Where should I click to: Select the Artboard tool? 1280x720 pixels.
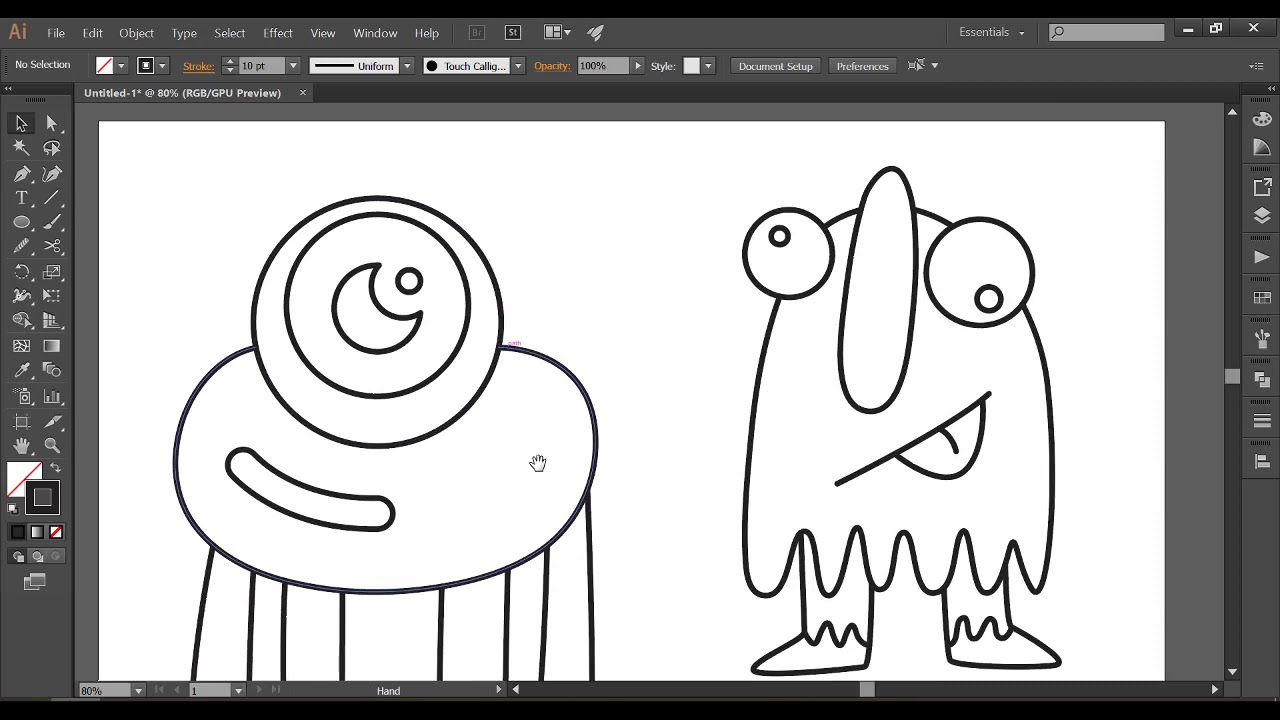pos(21,422)
